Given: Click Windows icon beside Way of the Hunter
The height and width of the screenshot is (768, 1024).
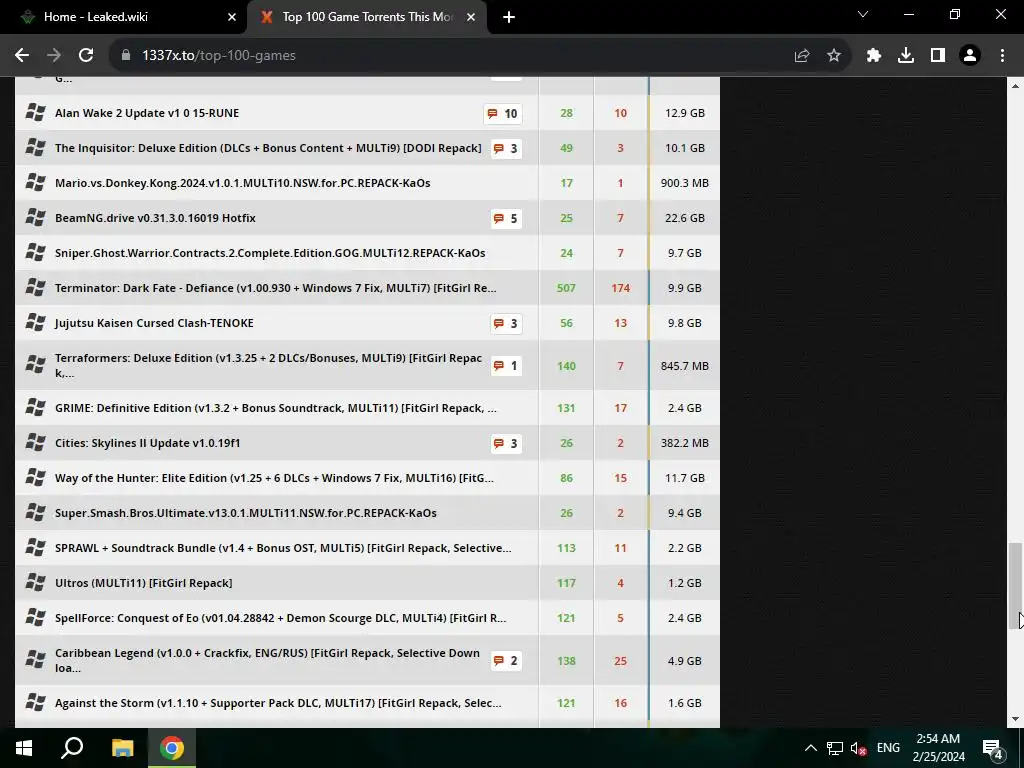Looking at the screenshot, I should [35, 477].
